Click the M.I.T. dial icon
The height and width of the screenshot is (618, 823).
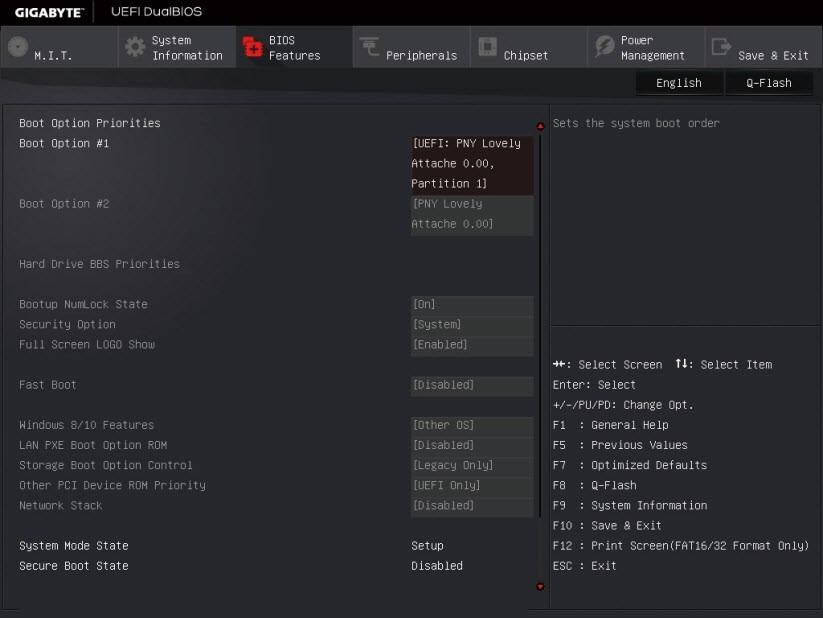17,47
